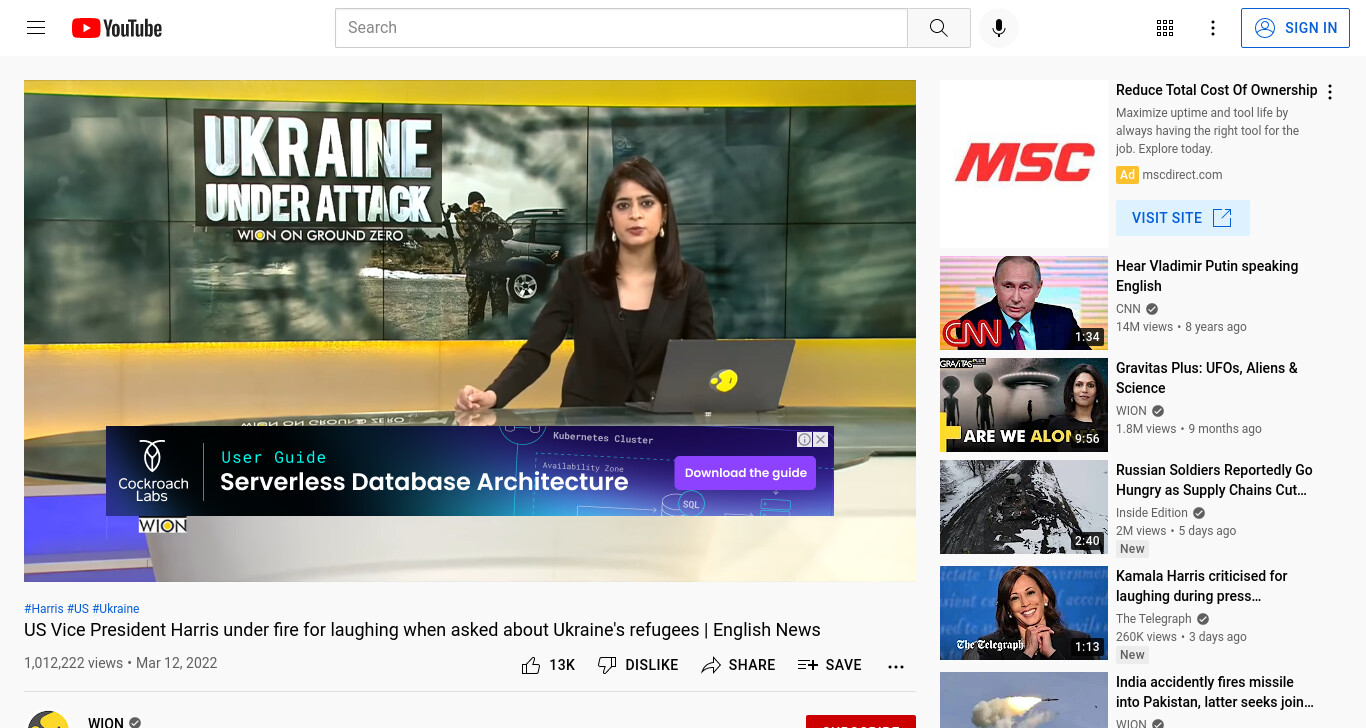The width and height of the screenshot is (1366, 728).
Task: Open the mscdirect.com link
Action: tap(1182, 174)
